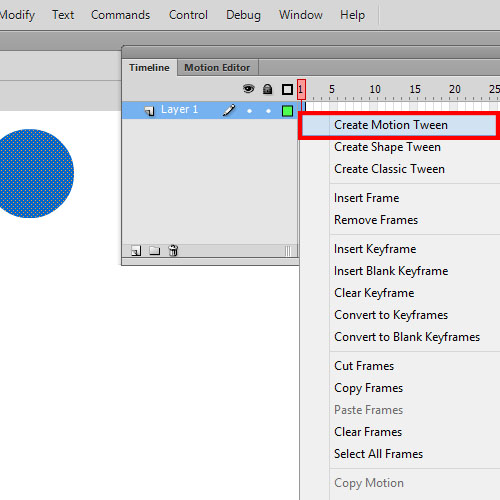The height and width of the screenshot is (500, 500).
Task: Click the New Folder icon
Action: (154, 250)
